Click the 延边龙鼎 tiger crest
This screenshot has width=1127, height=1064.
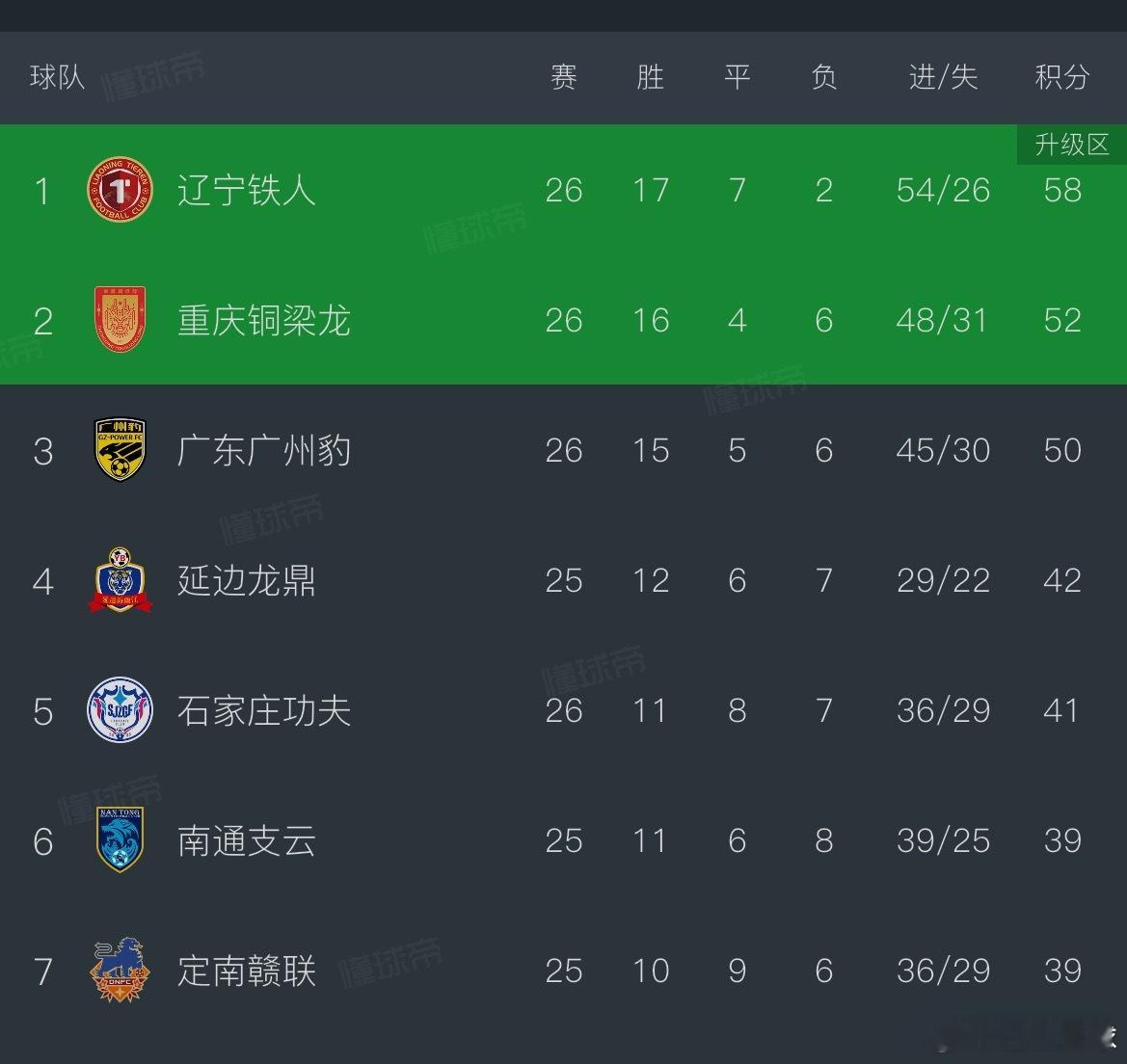tap(120, 580)
